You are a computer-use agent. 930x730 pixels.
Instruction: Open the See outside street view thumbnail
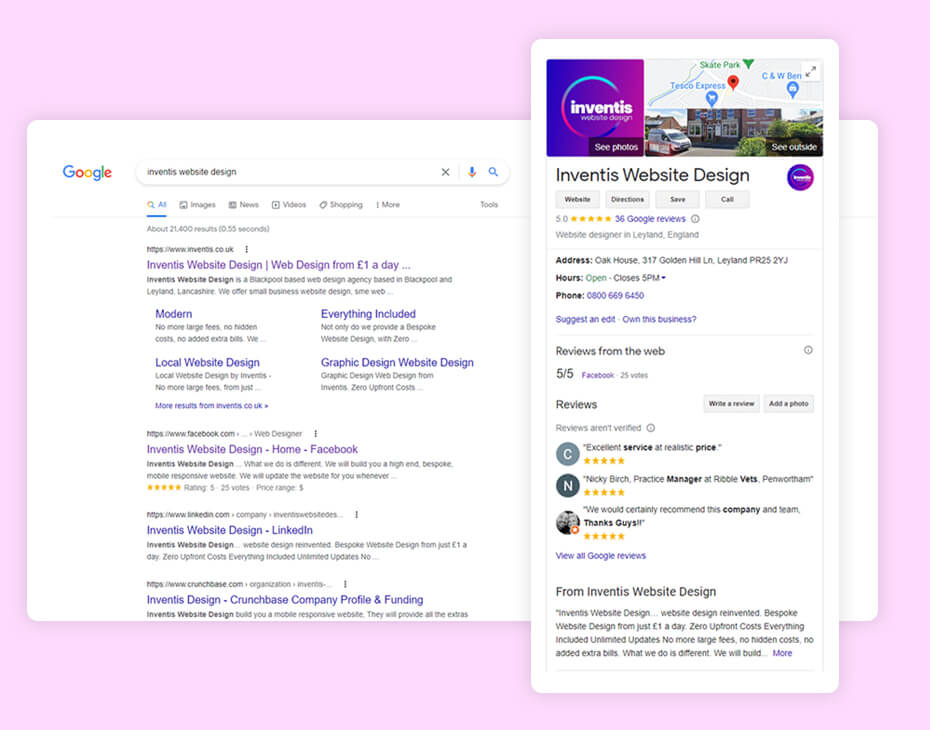pos(734,133)
